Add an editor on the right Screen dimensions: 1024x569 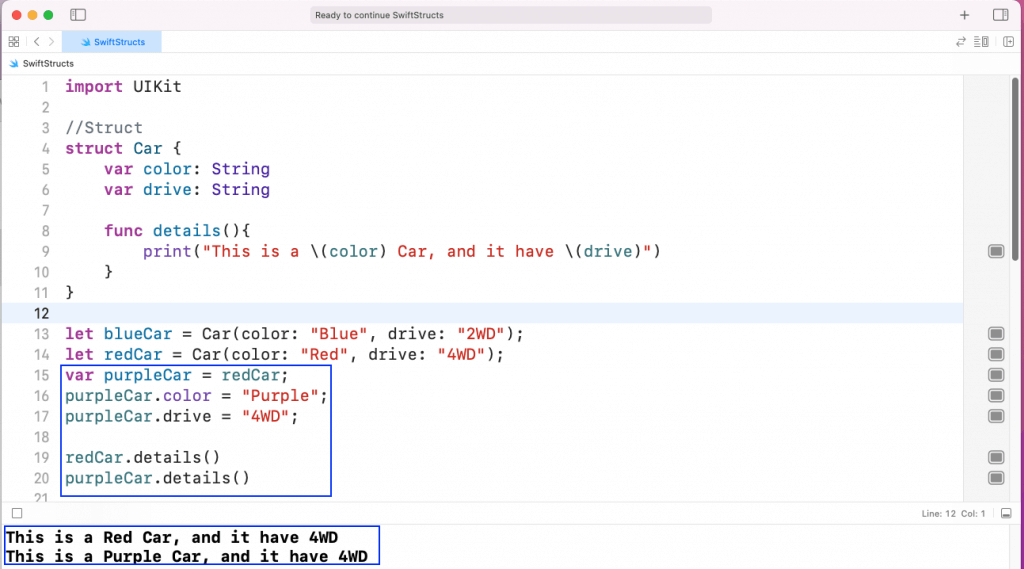pos(1008,42)
